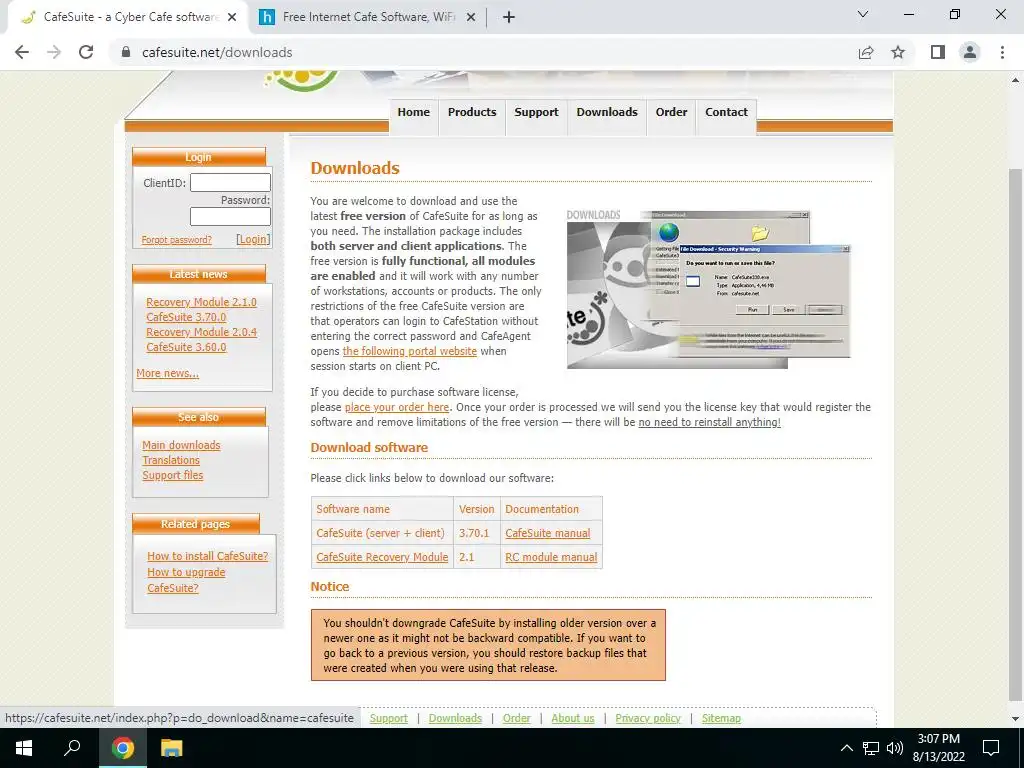Show hidden system tray icons
The width and height of the screenshot is (1024, 768).
point(846,748)
